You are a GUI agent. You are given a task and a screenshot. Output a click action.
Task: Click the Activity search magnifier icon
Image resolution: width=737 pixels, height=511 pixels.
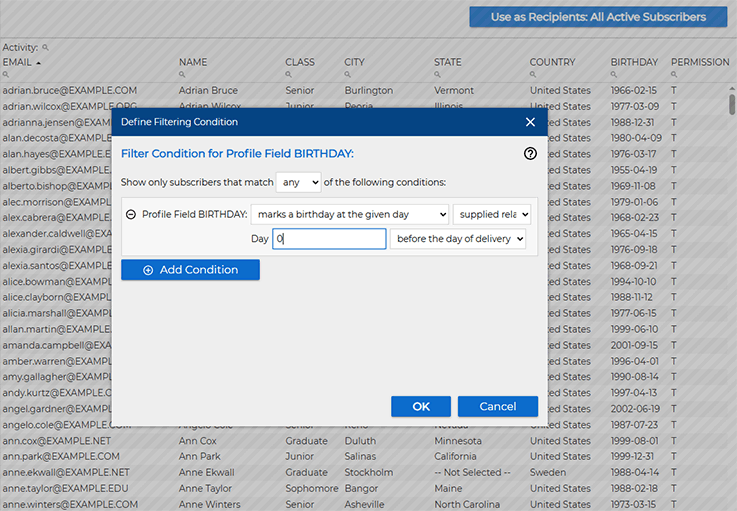coord(45,48)
